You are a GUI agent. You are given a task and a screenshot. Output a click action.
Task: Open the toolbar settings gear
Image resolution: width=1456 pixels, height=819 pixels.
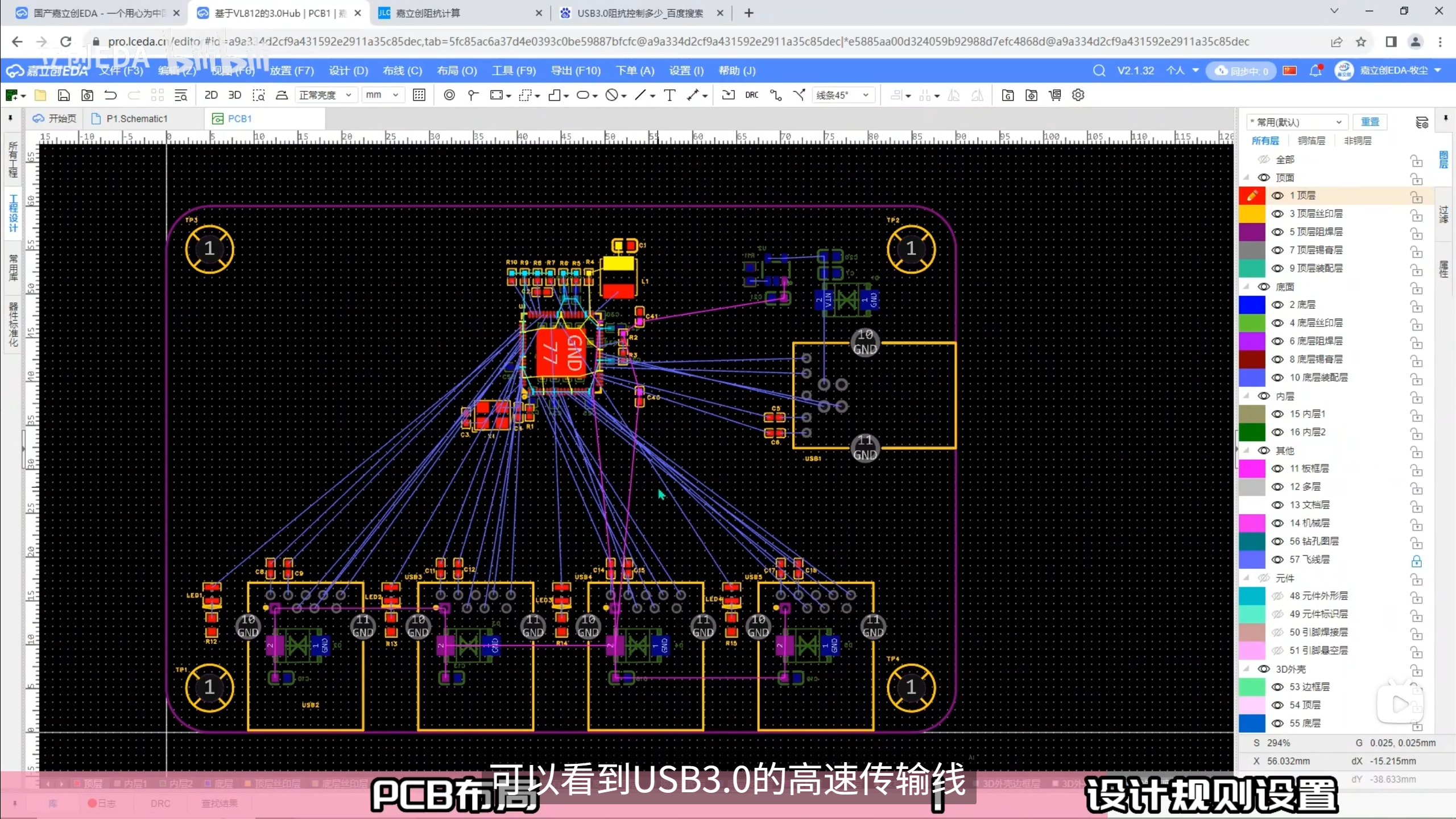1078,95
